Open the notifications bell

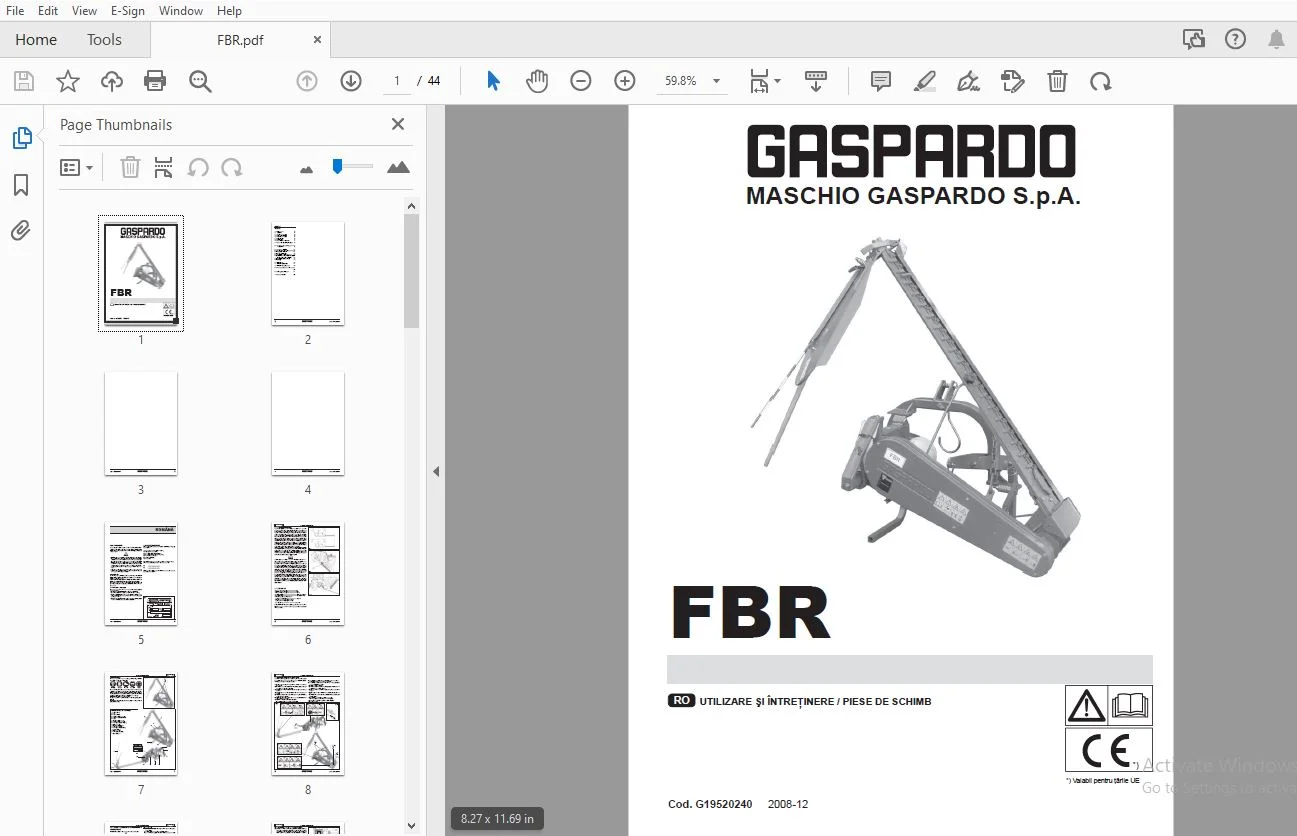point(1277,39)
